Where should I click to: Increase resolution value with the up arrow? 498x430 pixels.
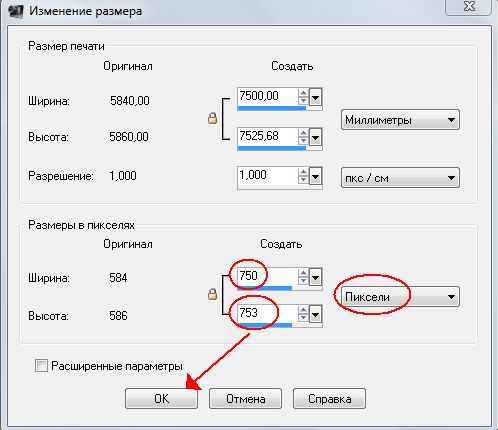click(x=303, y=172)
